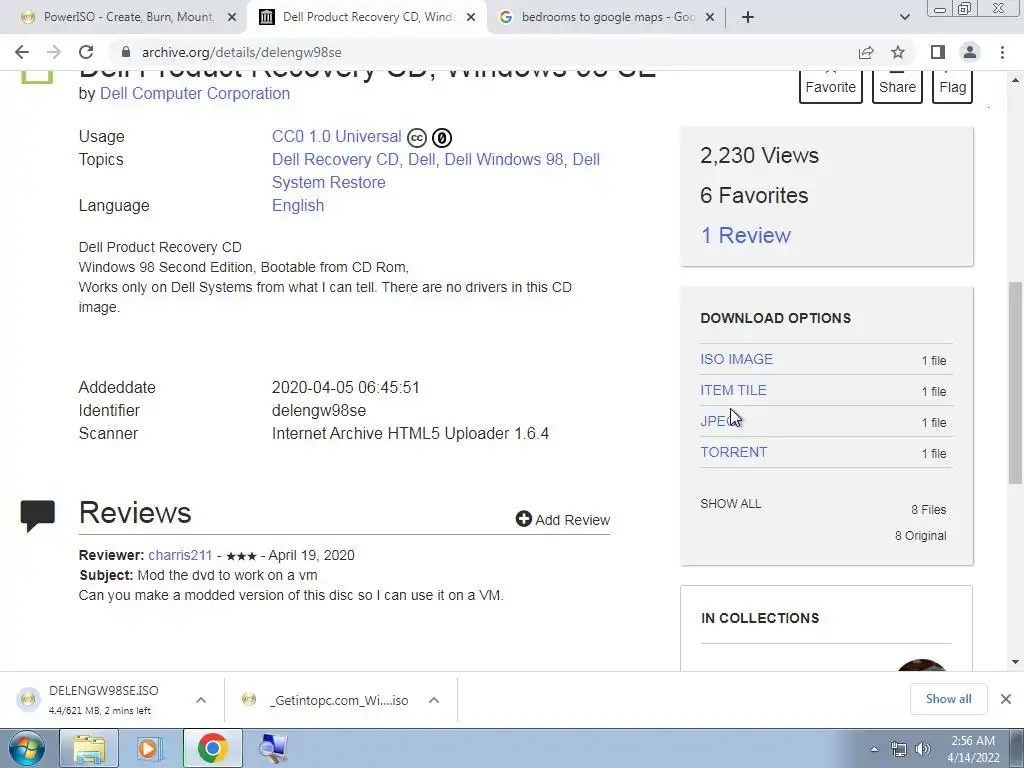Click the scrollbar down arrow

click(1015, 662)
